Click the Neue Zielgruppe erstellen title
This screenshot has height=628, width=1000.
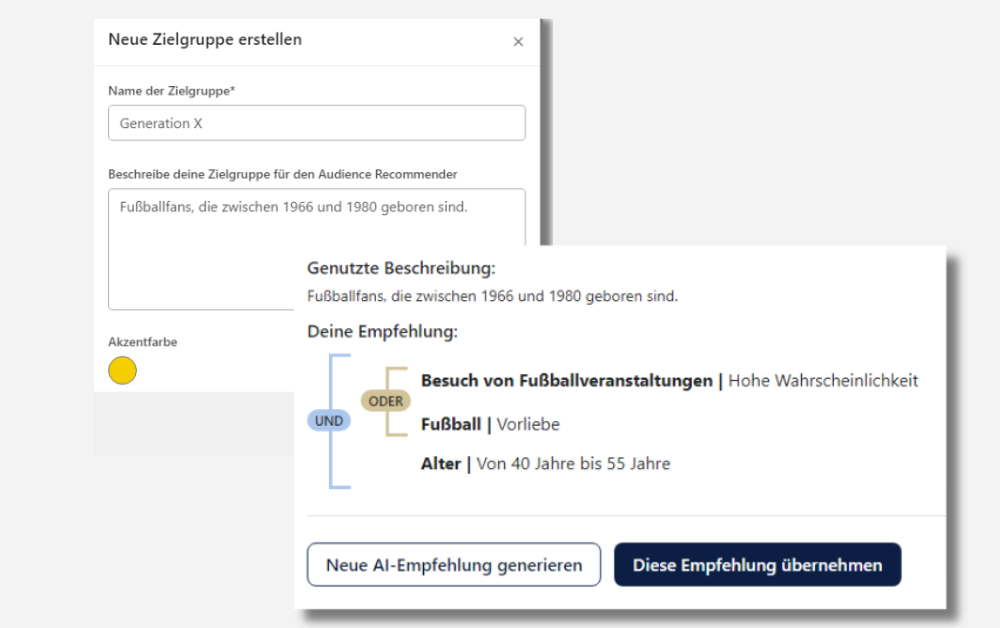click(205, 40)
